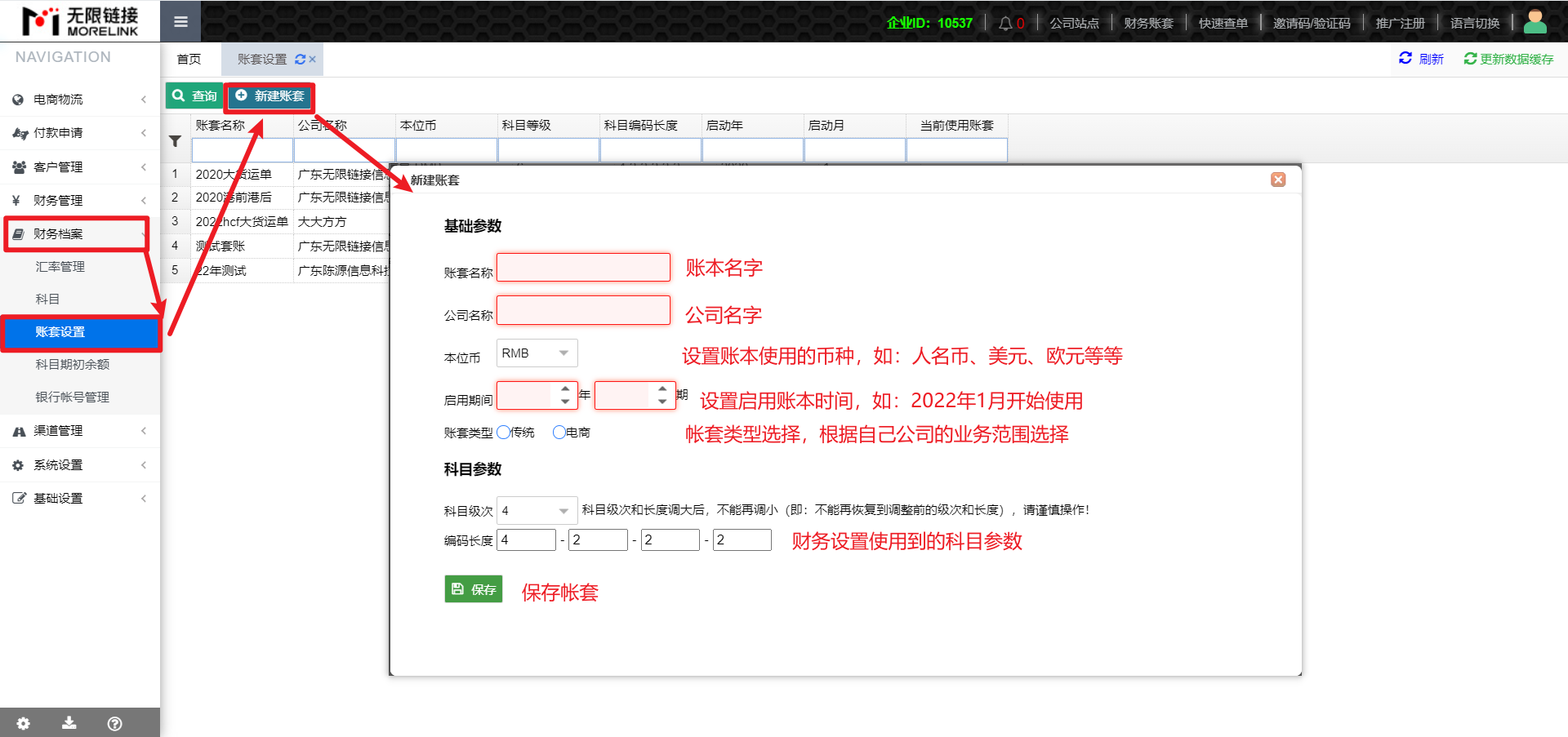Viewport: 1568px width, 737px height.
Task: Click the green 保存 button
Action: (474, 589)
